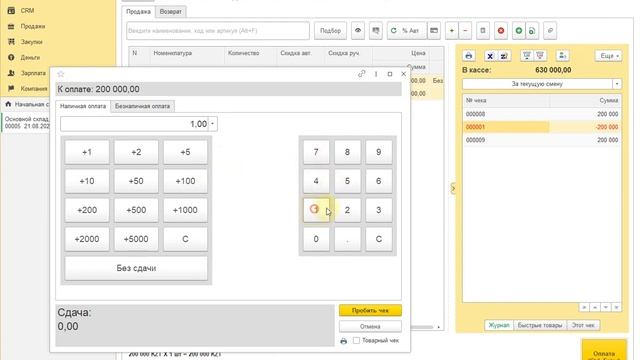Click the card icon next to % Авт
The image size is (640, 360).
434,31
